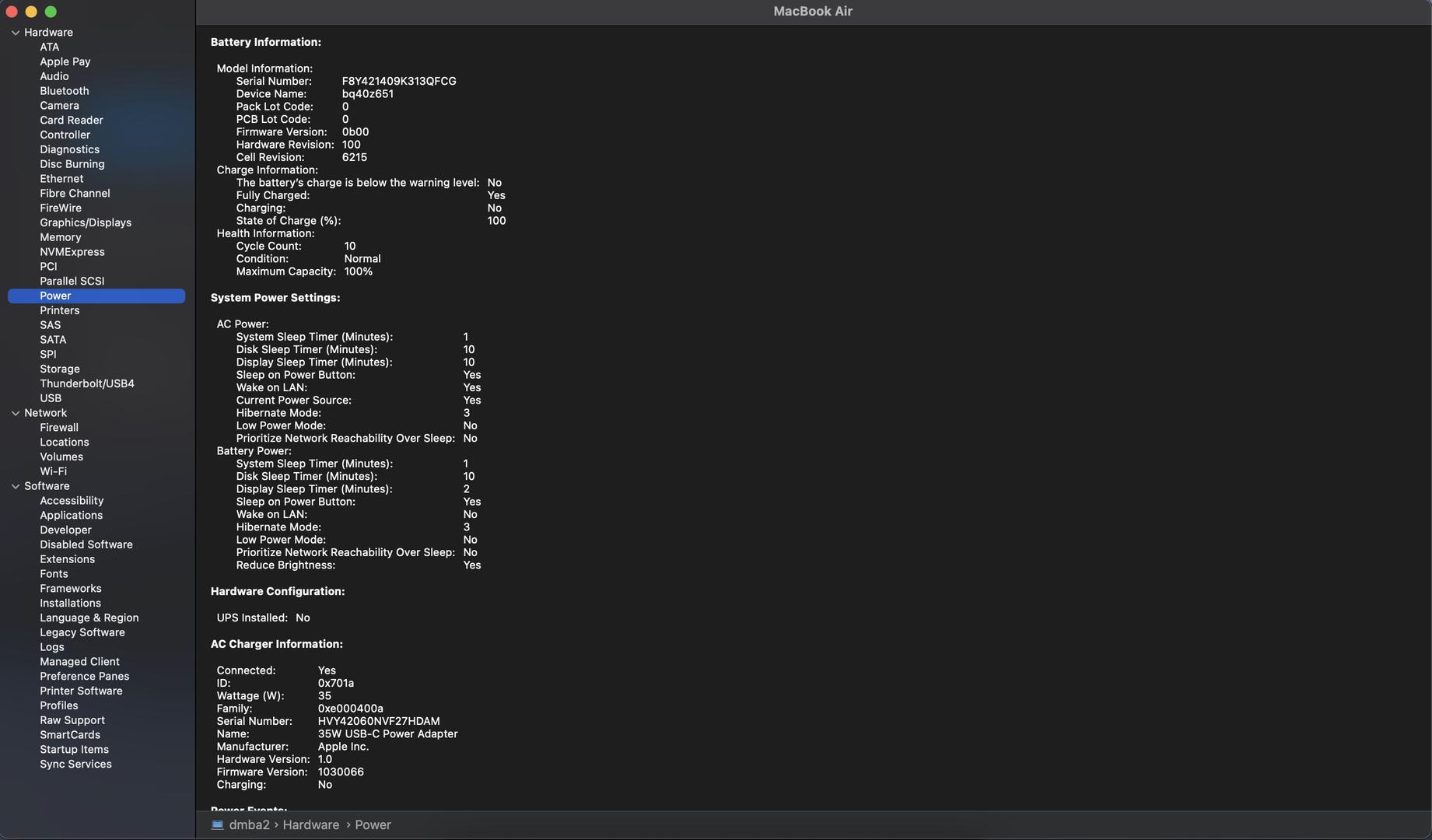This screenshot has width=1432, height=840.
Task: Click Hardware in the bottom path bar
Action: [310, 824]
